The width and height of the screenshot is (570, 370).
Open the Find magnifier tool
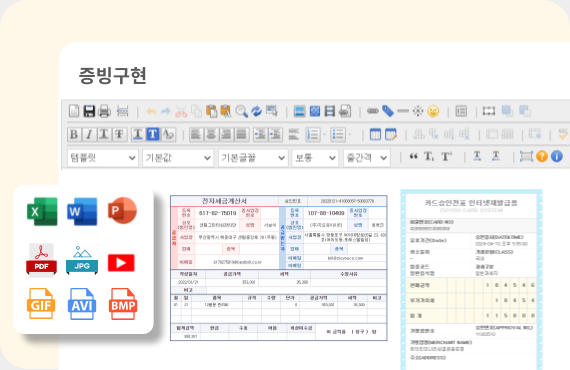[241, 111]
